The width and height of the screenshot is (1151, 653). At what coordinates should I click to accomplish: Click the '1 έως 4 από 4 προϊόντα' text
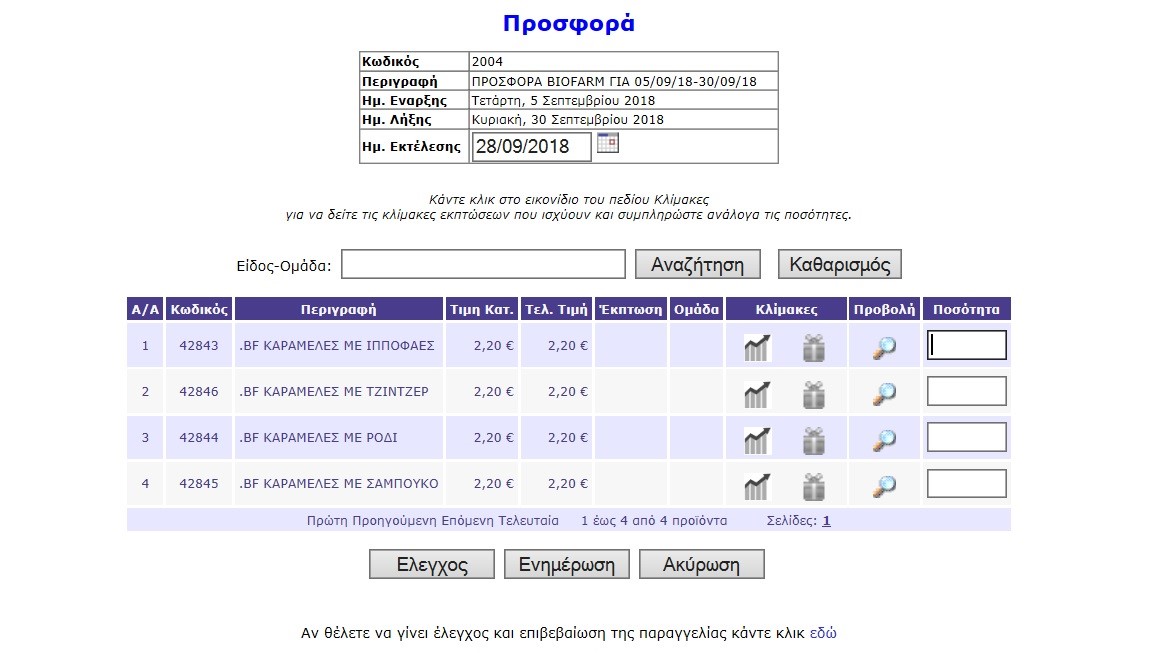pyautogui.click(x=654, y=520)
